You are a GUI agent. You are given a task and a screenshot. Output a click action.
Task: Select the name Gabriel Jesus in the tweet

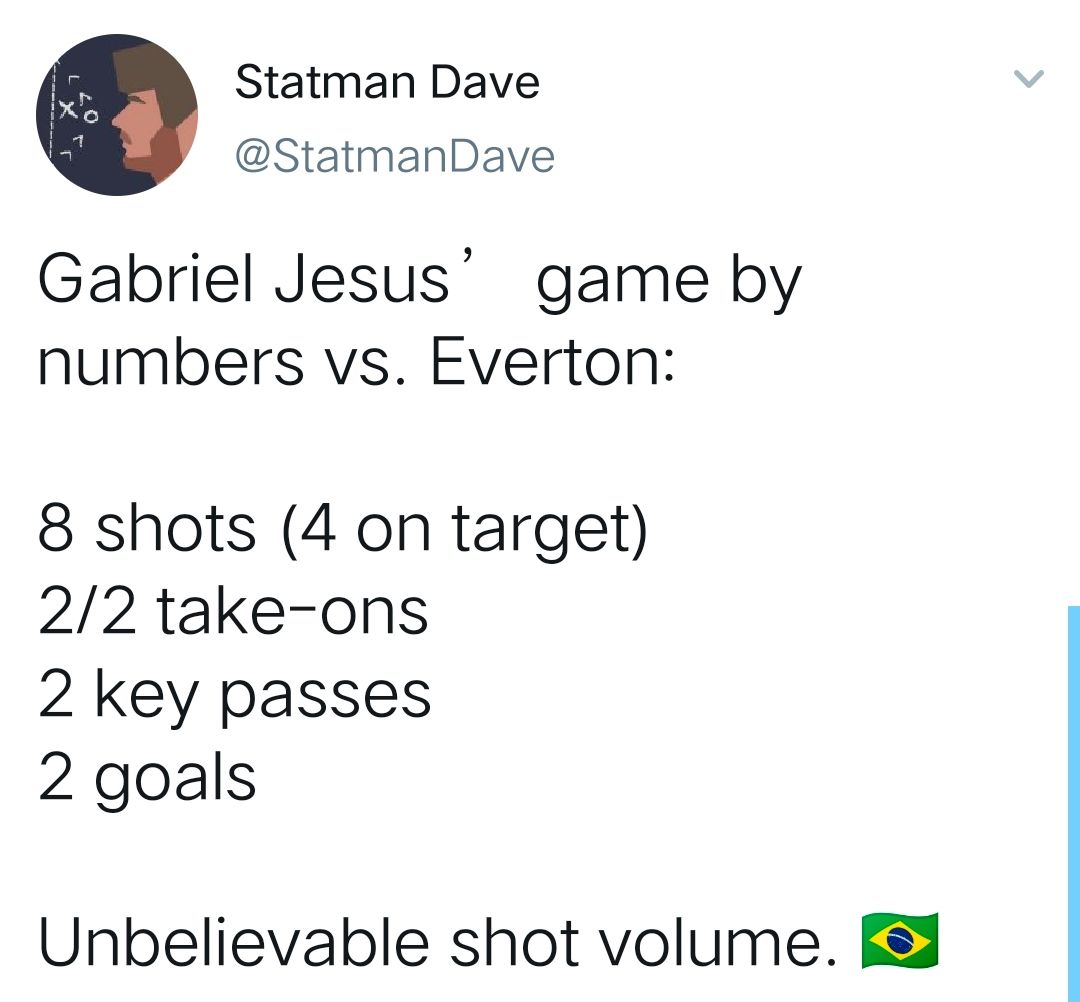(x=243, y=280)
